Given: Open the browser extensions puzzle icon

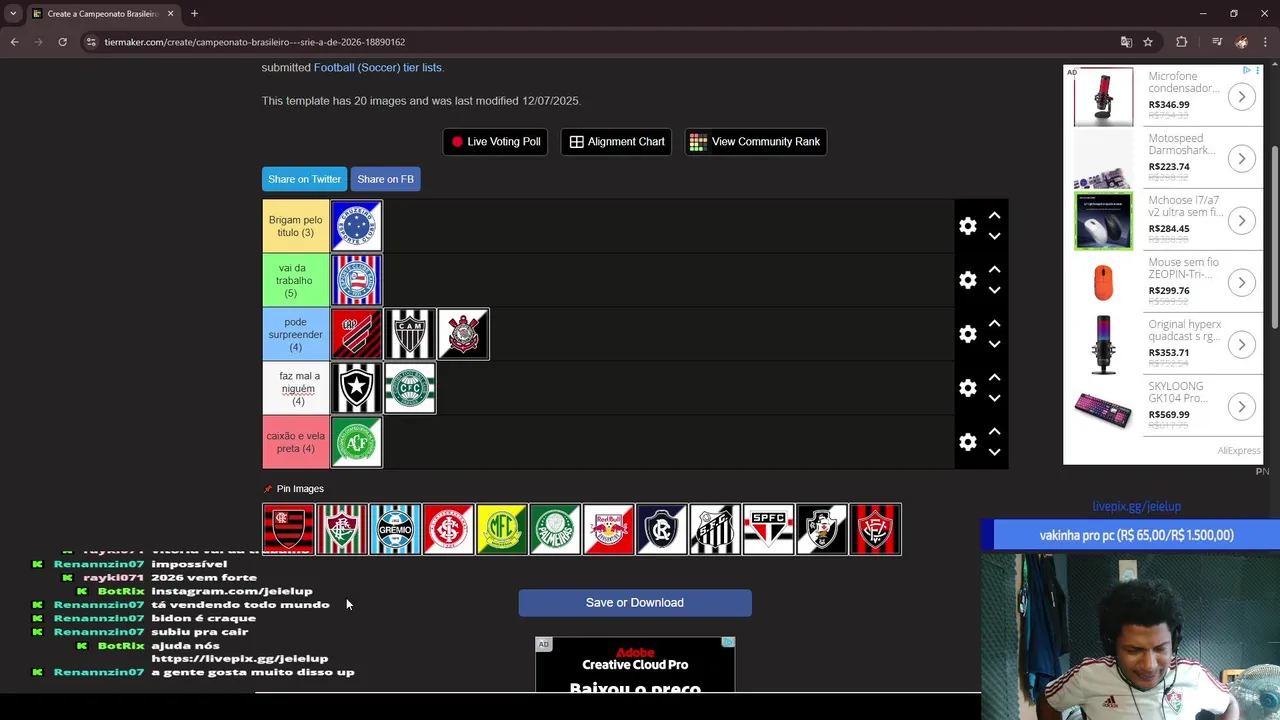Looking at the screenshot, I should click(1182, 42).
